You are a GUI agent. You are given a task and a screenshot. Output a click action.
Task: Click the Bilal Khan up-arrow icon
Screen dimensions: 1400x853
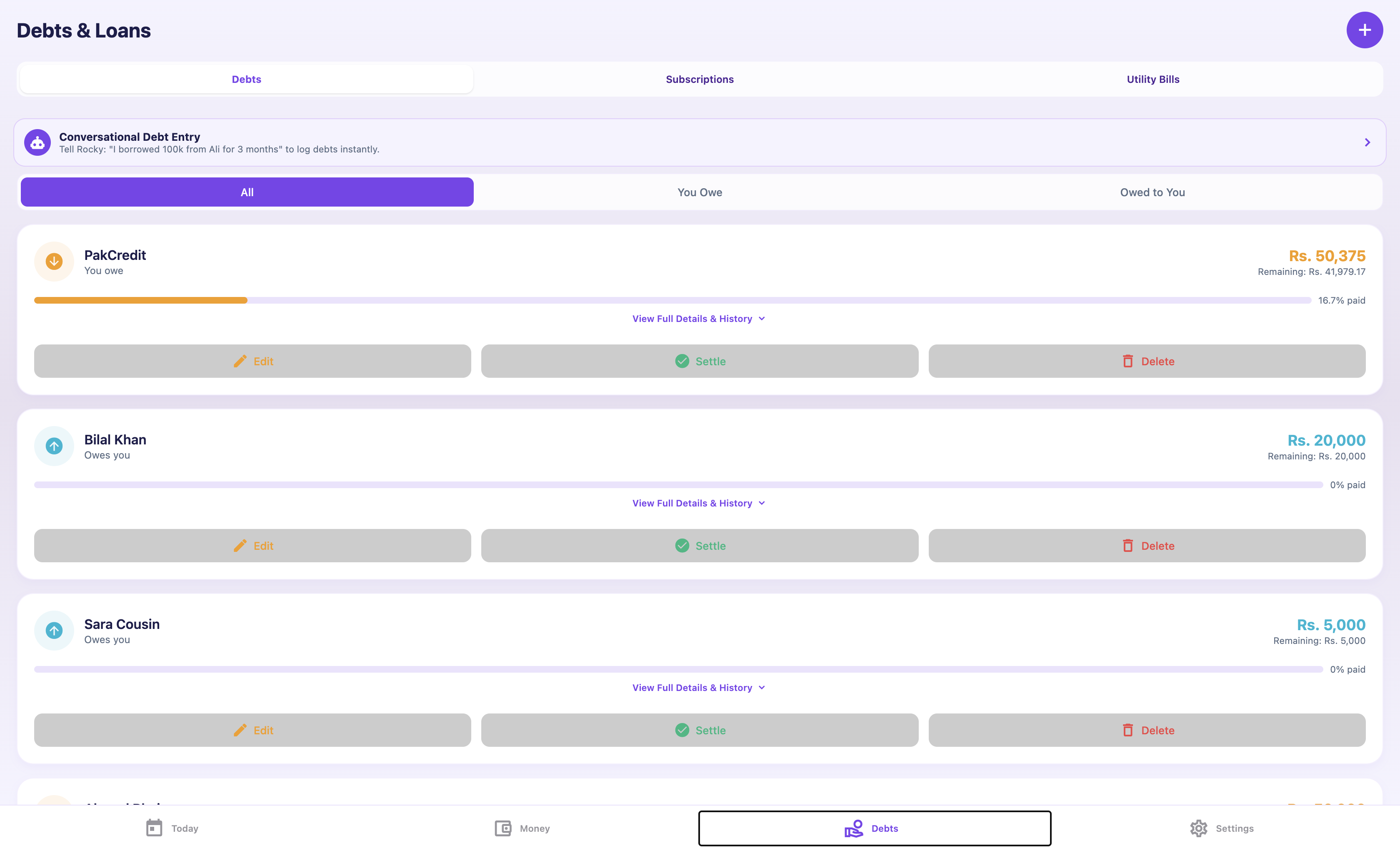tap(54, 446)
